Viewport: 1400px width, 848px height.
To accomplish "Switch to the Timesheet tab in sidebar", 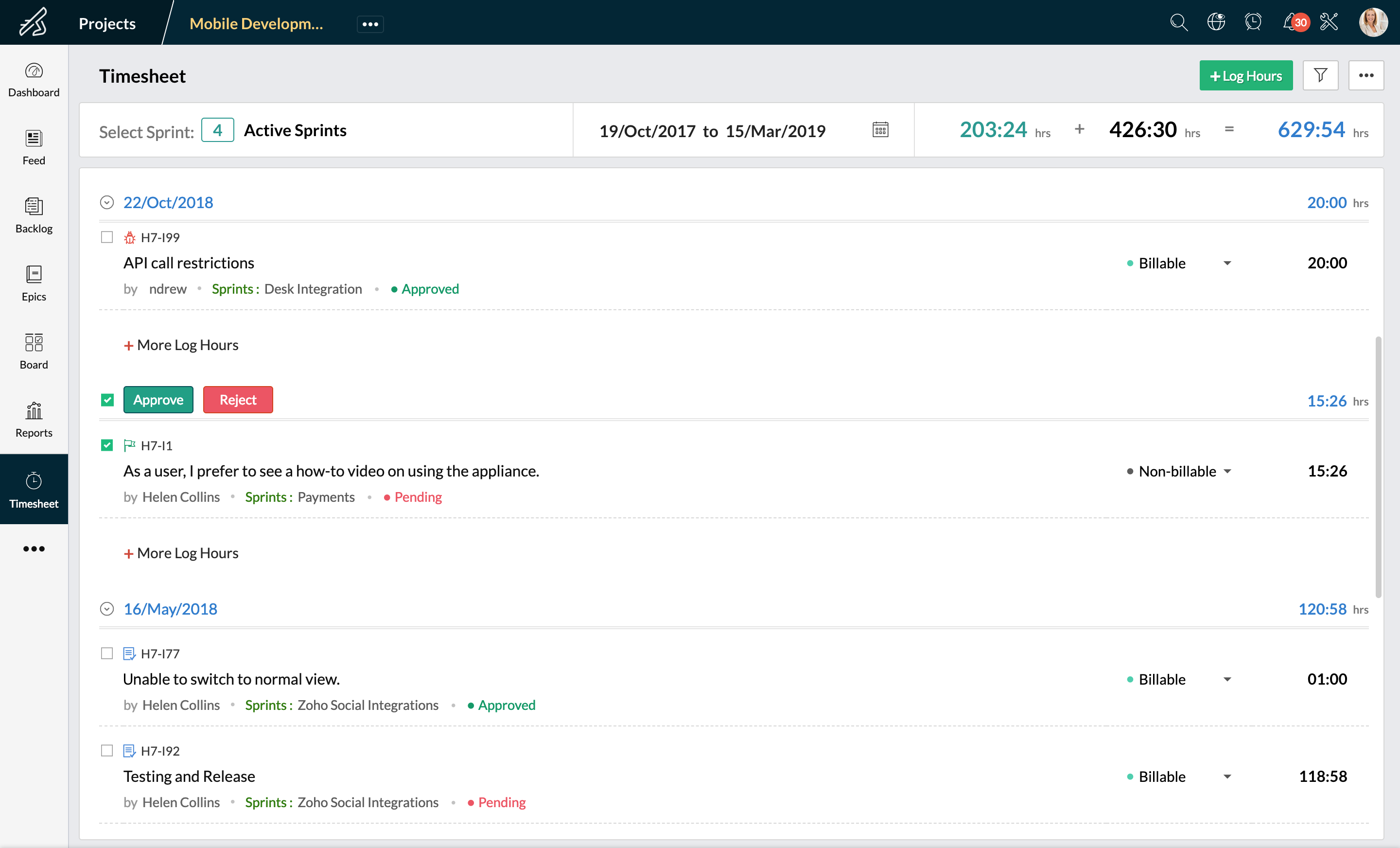I will [x=34, y=489].
